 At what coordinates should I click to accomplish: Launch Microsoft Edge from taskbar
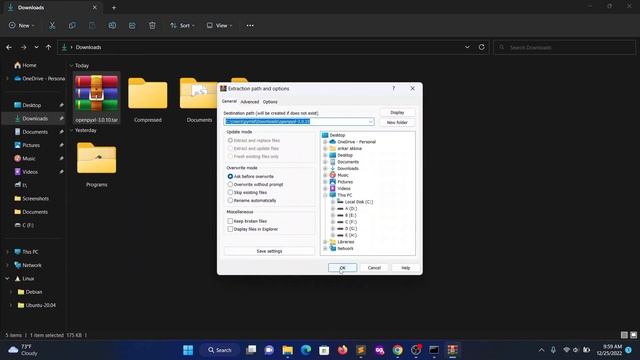click(306, 350)
